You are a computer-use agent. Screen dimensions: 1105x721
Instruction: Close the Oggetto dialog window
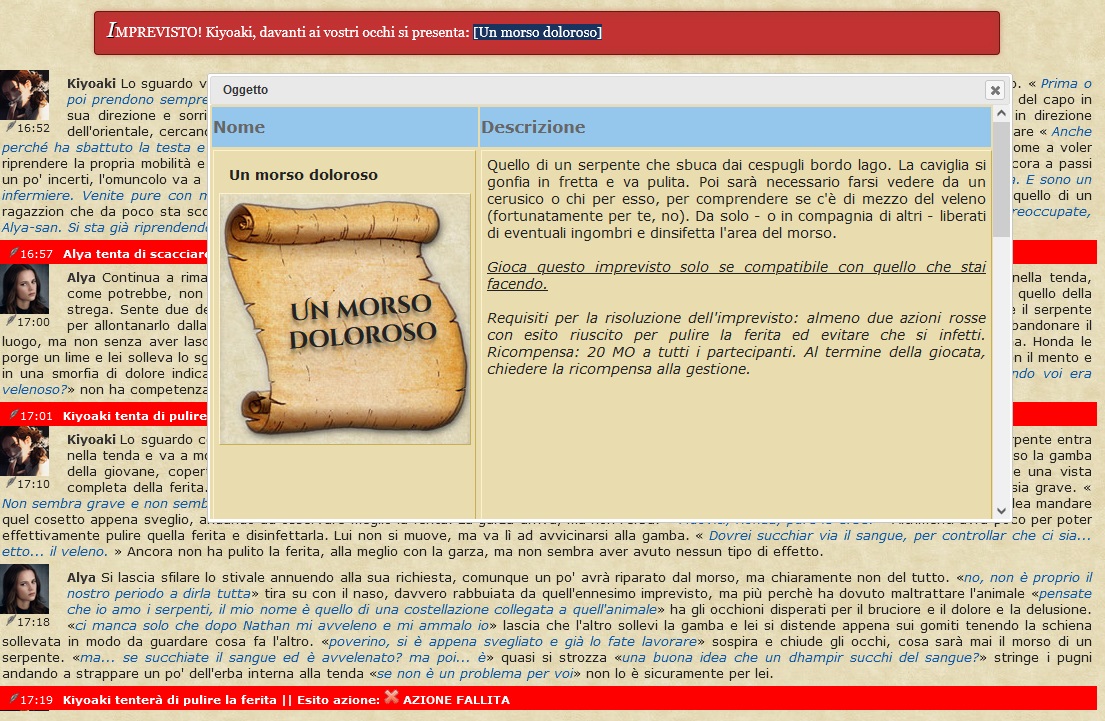coord(994,90)
